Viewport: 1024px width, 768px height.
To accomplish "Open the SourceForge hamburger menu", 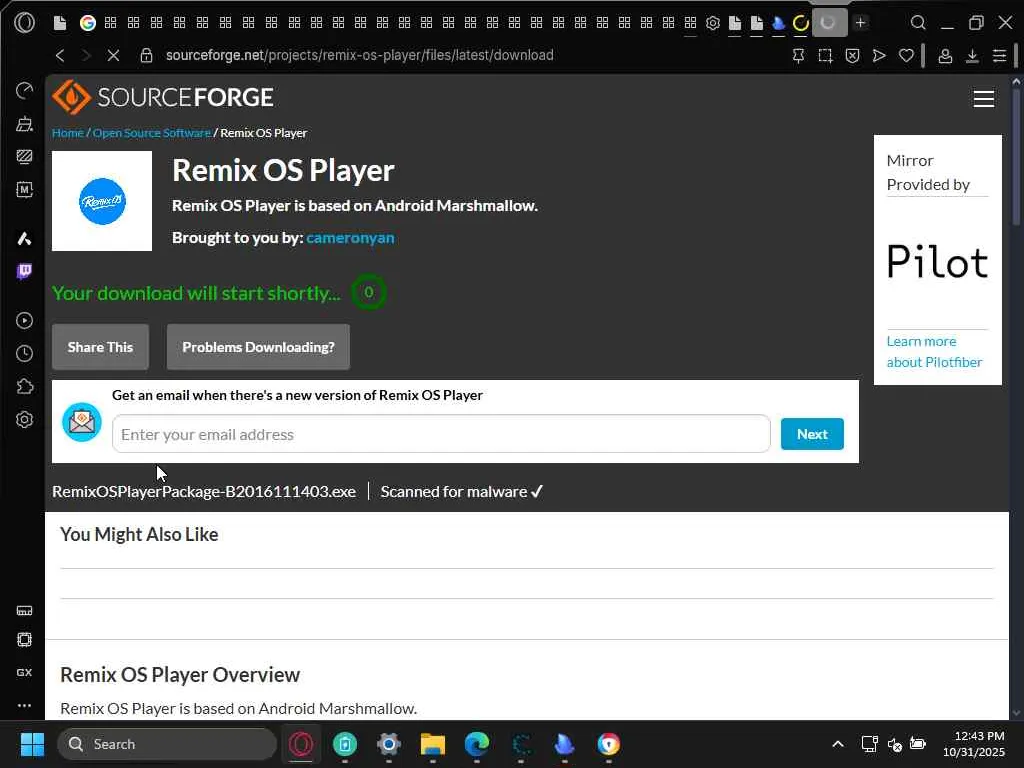I will [984, 99].
